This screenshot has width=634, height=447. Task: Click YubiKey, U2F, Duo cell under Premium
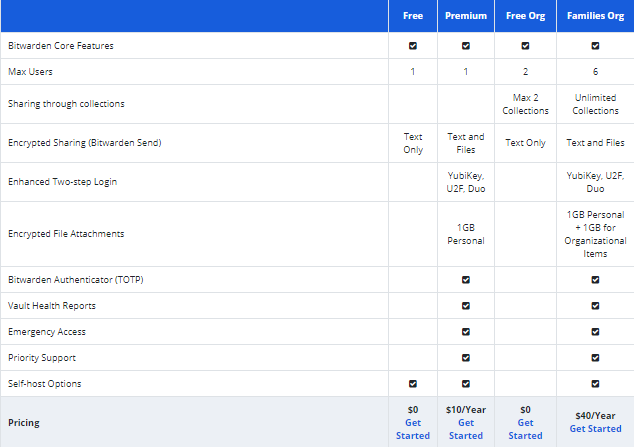tap(466, 182)
